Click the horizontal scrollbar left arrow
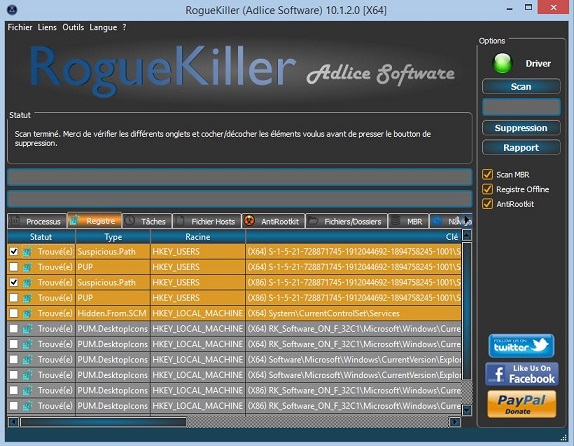574x446 pixels. point(13,422)
